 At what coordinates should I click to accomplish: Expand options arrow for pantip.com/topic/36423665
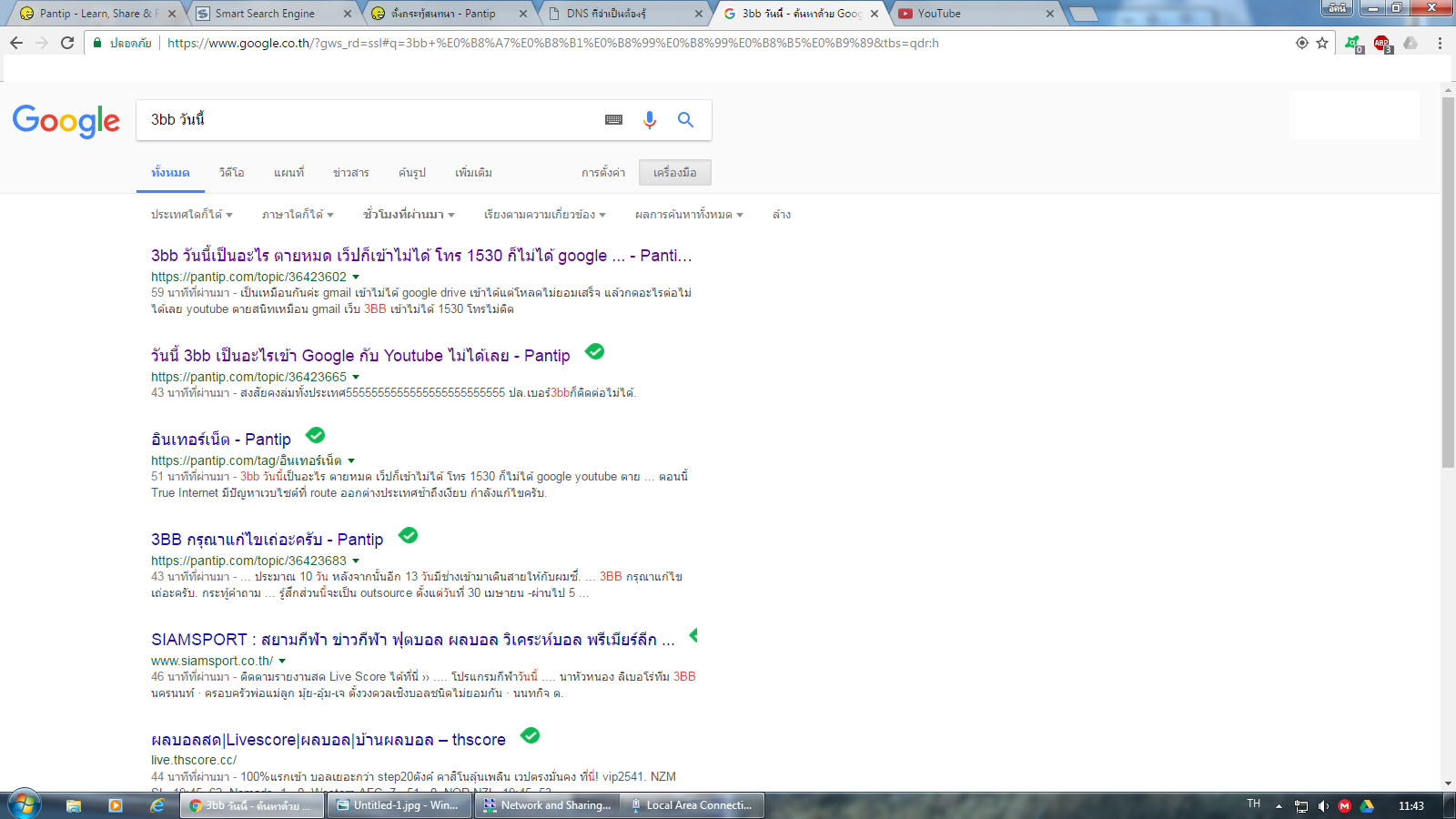356,378
